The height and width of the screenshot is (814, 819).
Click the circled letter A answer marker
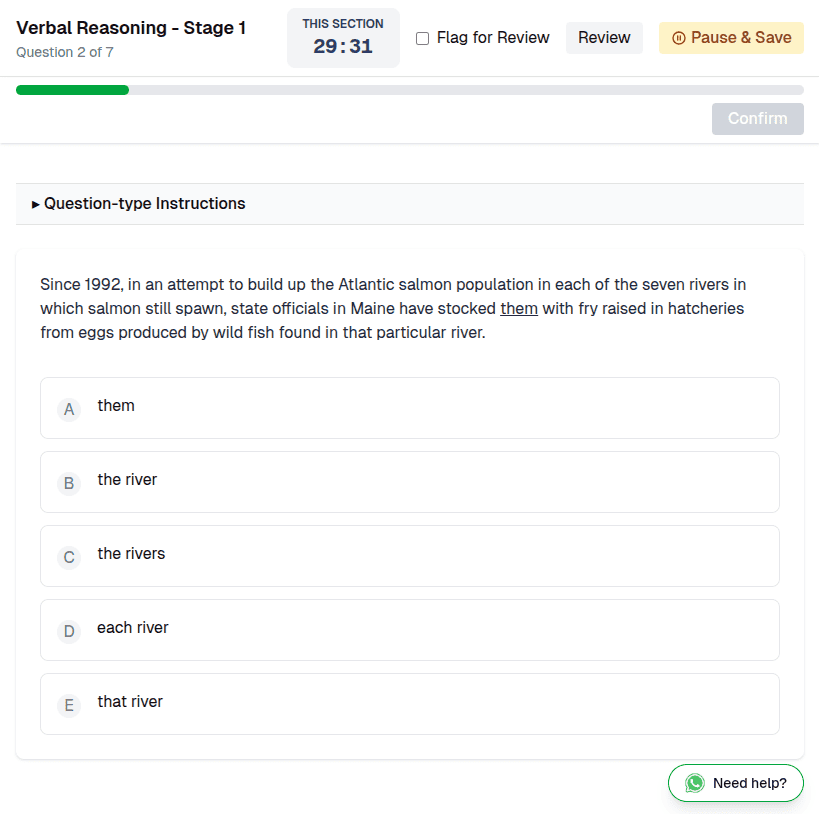(x=69, y=409)
